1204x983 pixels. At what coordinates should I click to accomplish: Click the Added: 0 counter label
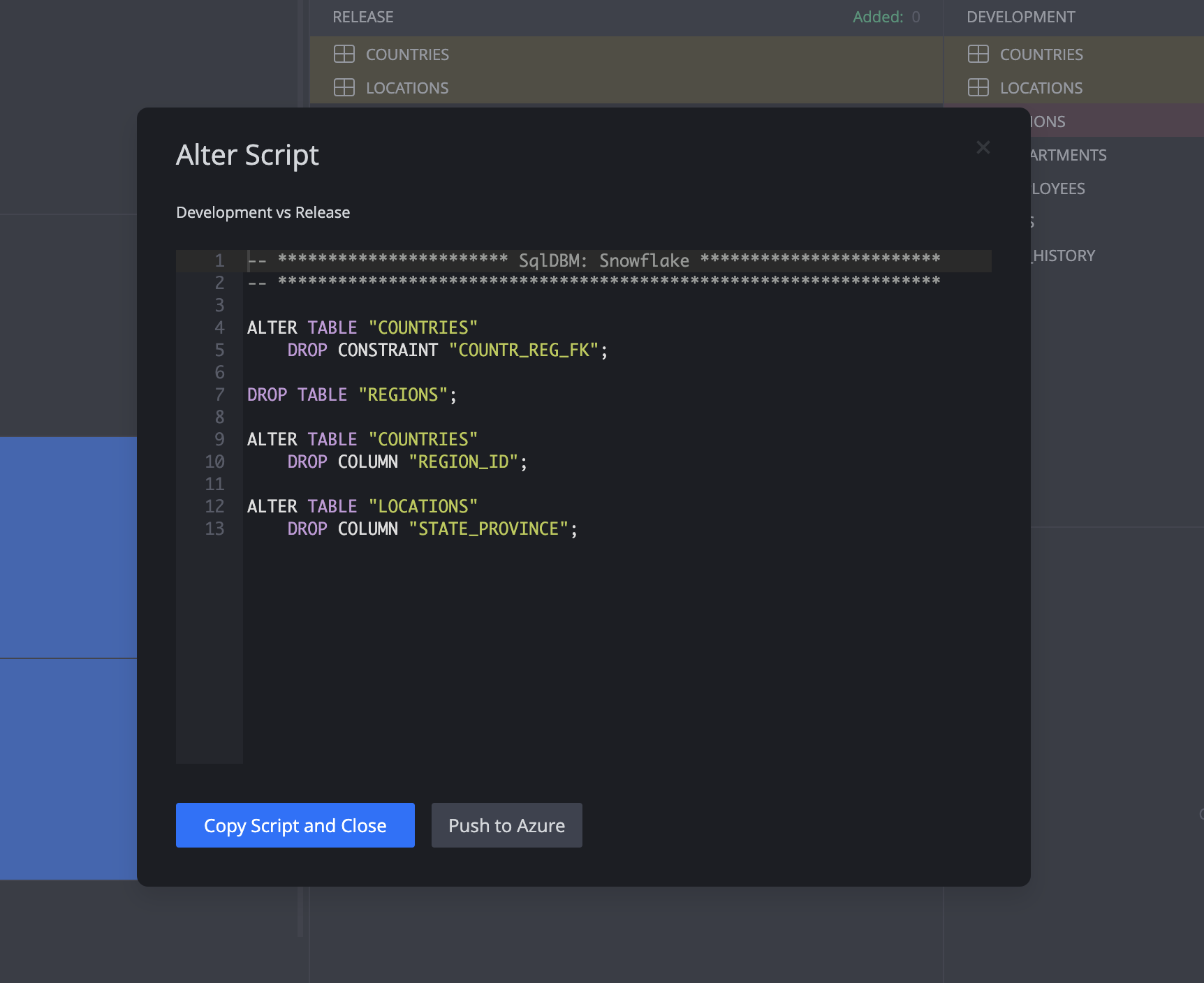click(886, 17)
